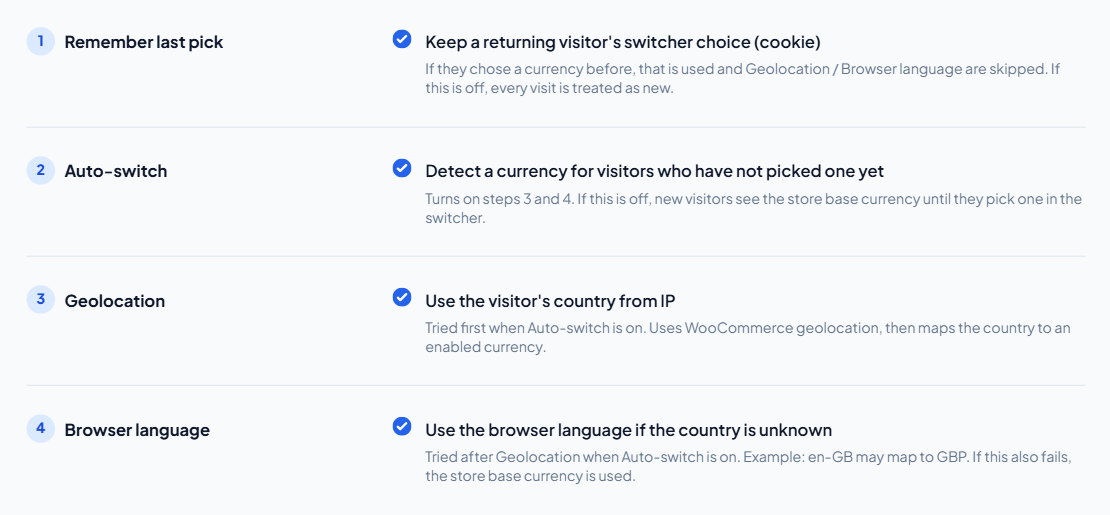Uncheck the returning visitor cookie checkbox
1110x515 pixels.
pyautogui.click(x=401, y=39)
